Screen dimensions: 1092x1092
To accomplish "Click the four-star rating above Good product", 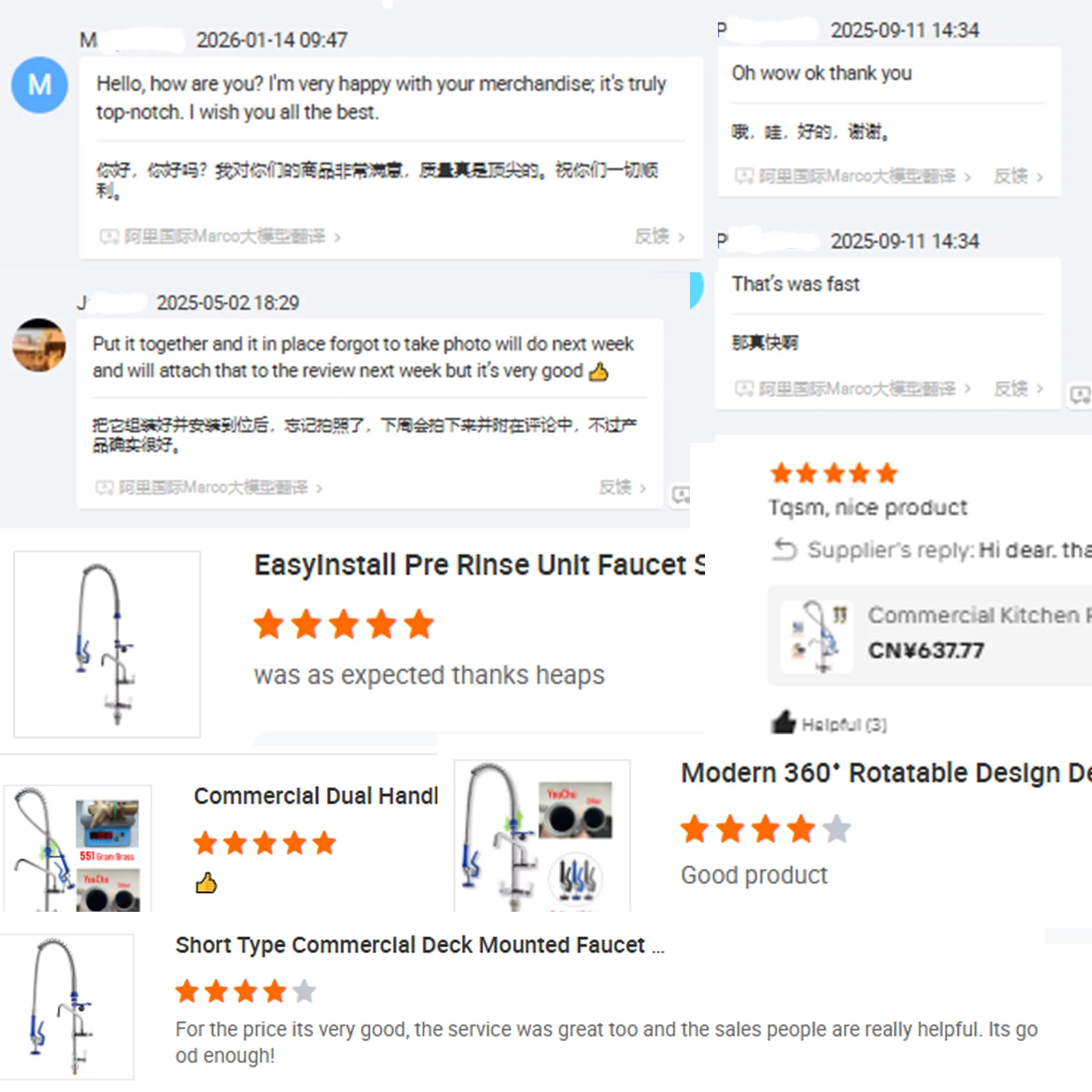I will point(766,829).
